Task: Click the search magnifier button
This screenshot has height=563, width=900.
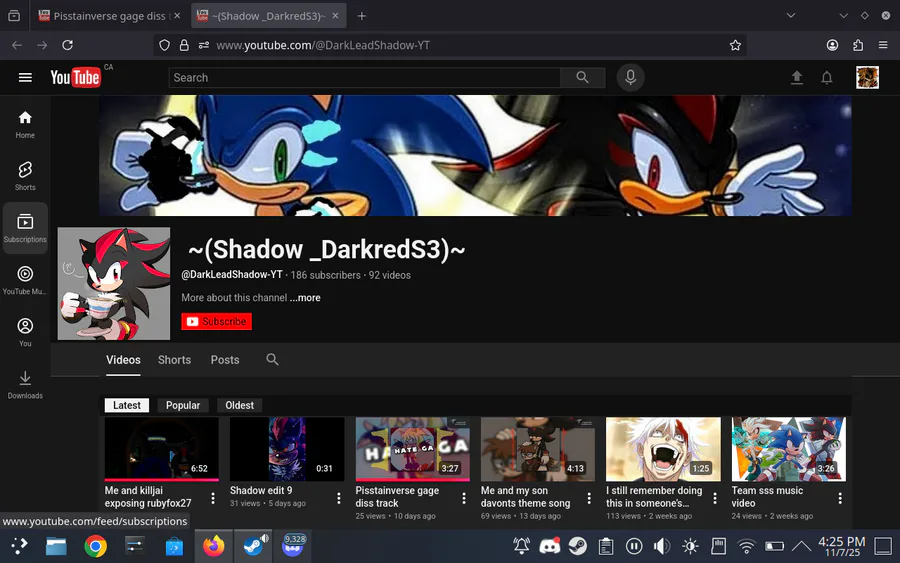Action: click(x=582, y=77)
